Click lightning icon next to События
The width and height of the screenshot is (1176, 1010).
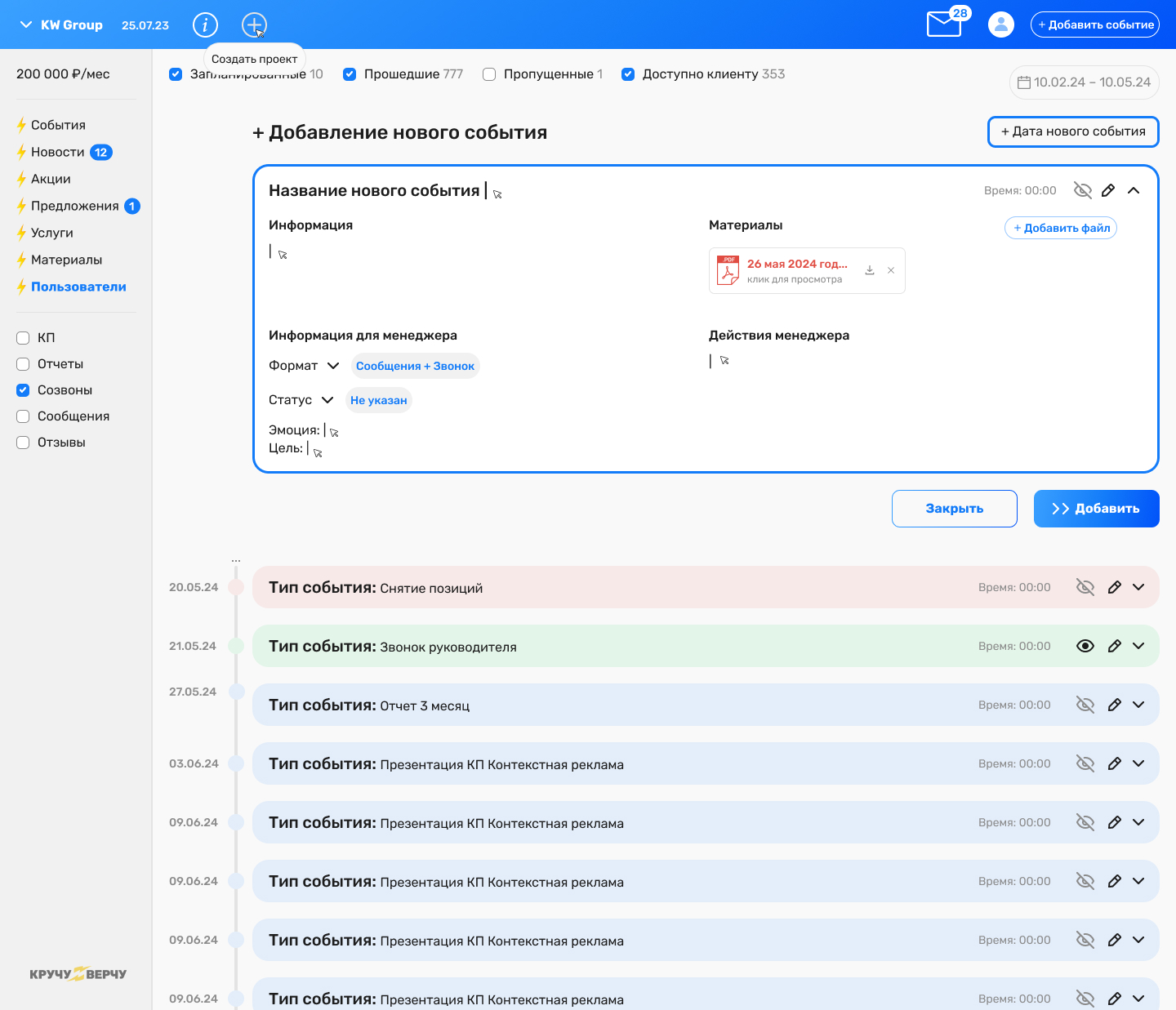21,125
